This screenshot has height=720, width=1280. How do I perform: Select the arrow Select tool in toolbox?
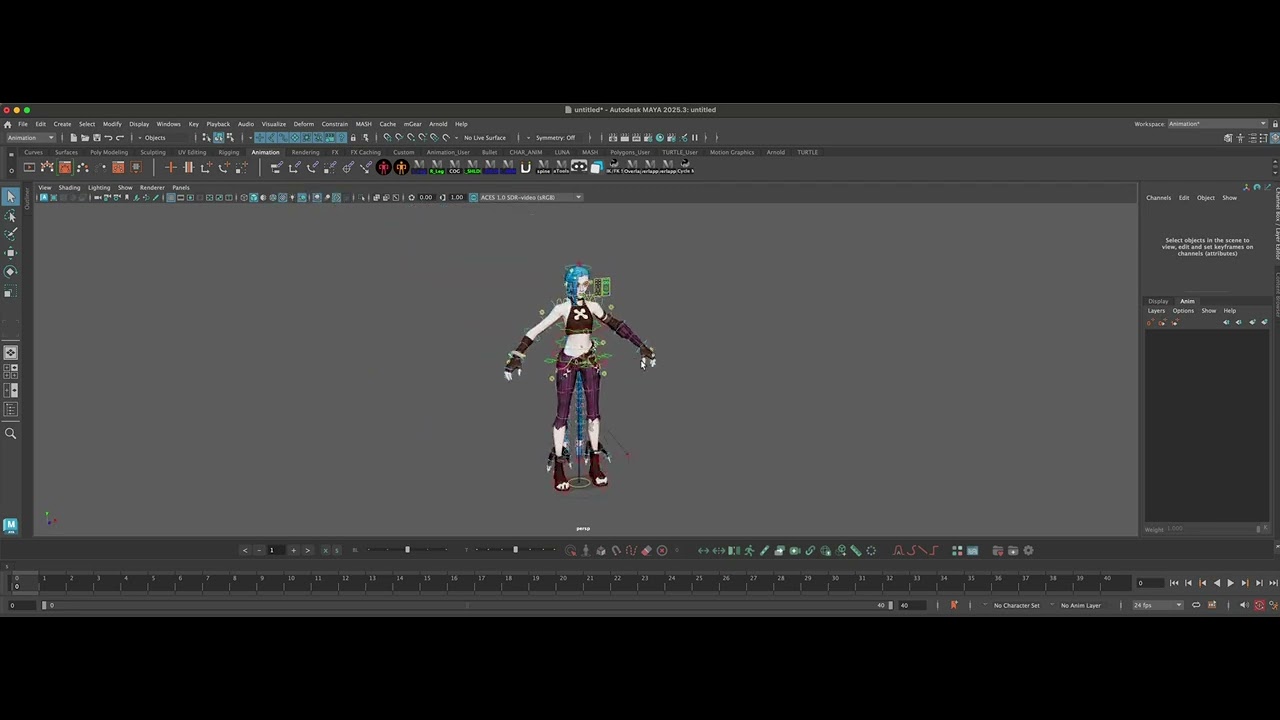tap(10, 196)
